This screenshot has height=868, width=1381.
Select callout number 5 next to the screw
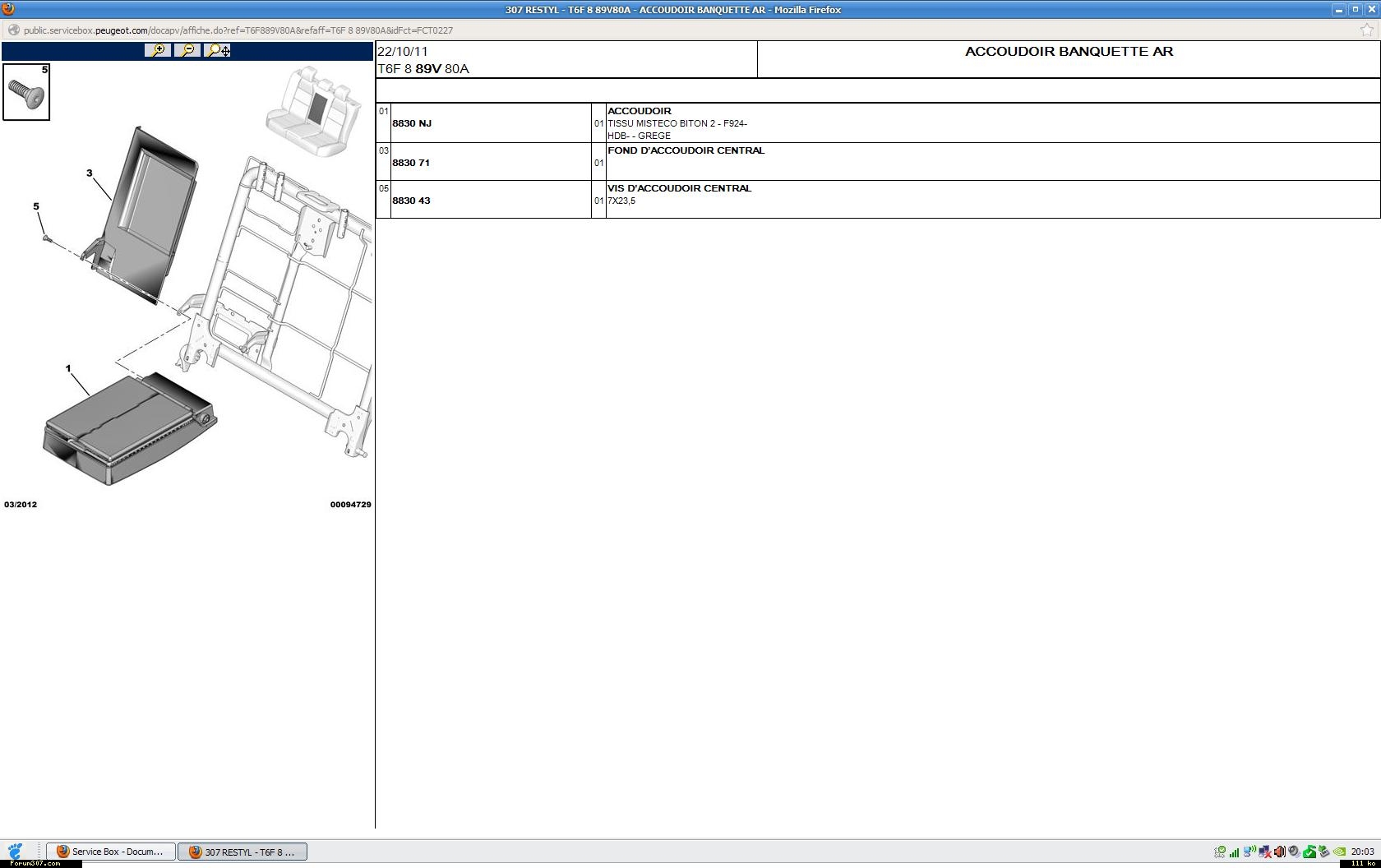pyautogui.click(x=36, y=206)
